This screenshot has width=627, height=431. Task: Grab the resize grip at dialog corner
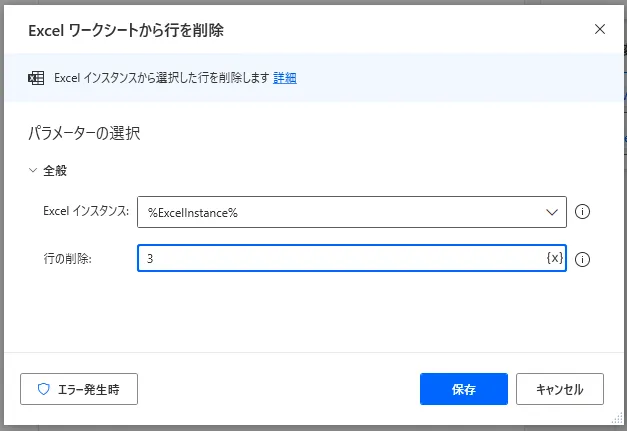tap(617, 421)
